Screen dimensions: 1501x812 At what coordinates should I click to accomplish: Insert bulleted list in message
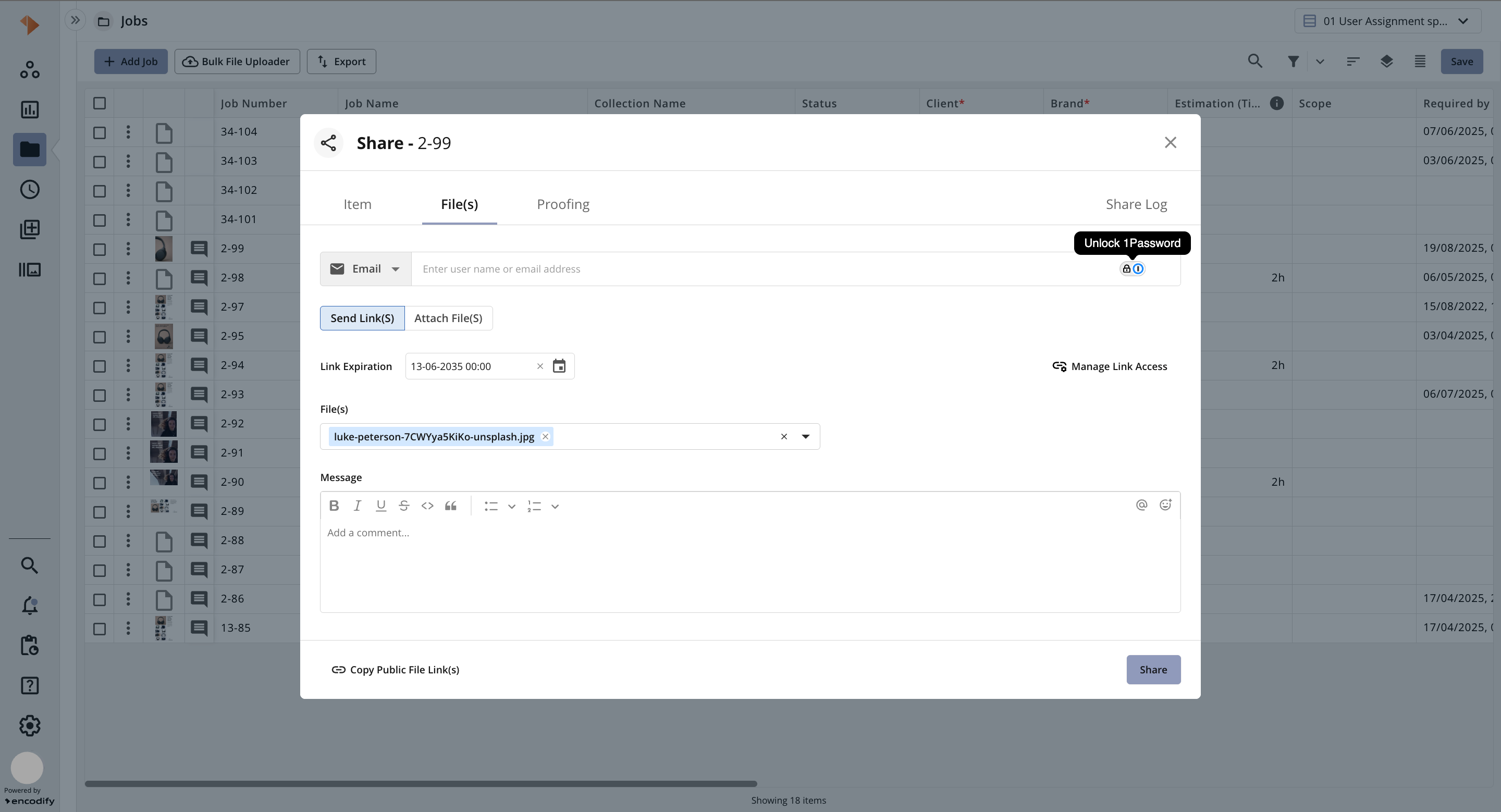point(491,506)
